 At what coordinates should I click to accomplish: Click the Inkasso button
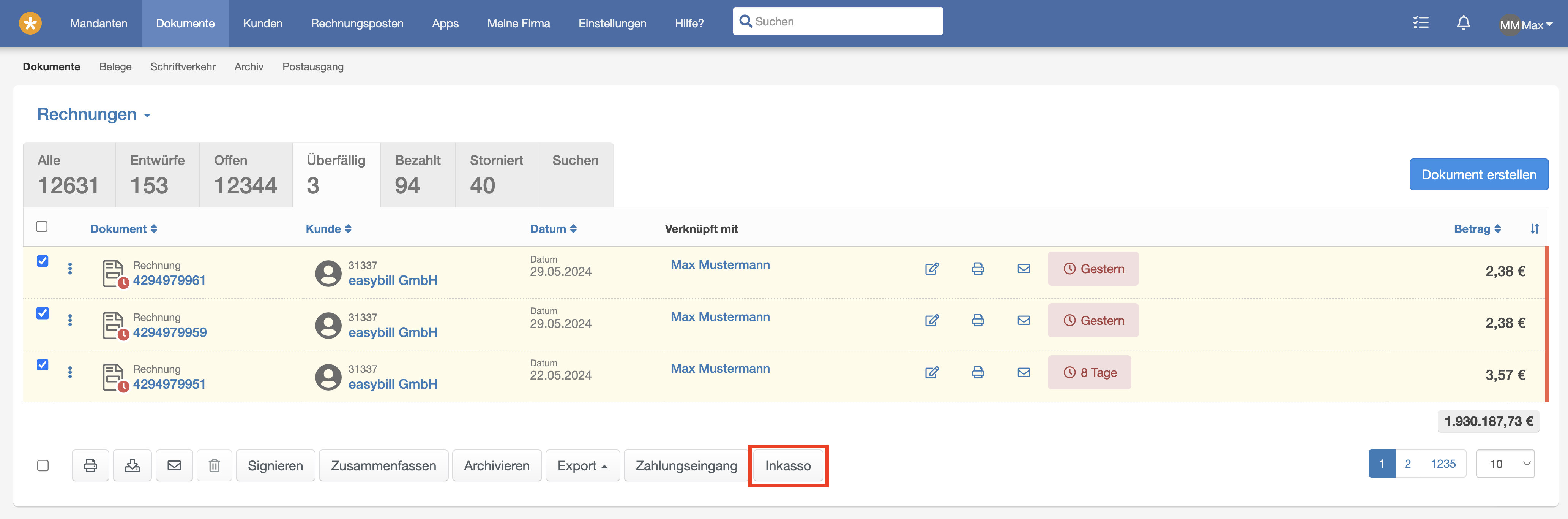click(788, 465)
